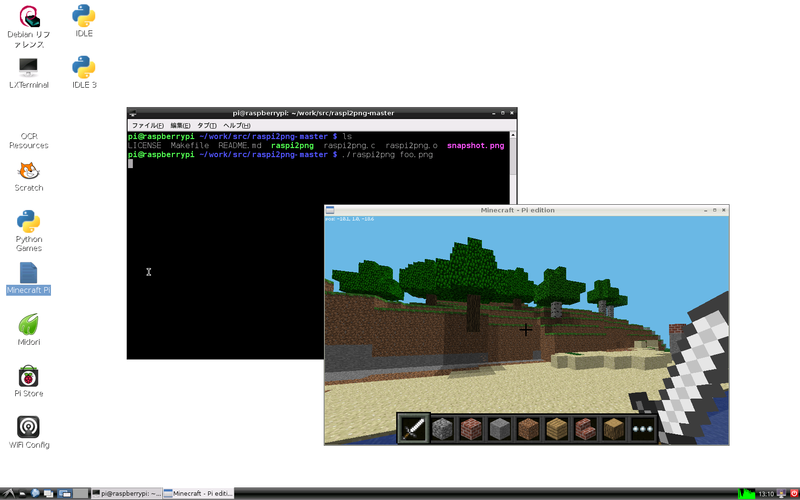Switch to the highlighted desktop pager workspace
This screenshot has width=800, height=500.
[x=65, y=493]
